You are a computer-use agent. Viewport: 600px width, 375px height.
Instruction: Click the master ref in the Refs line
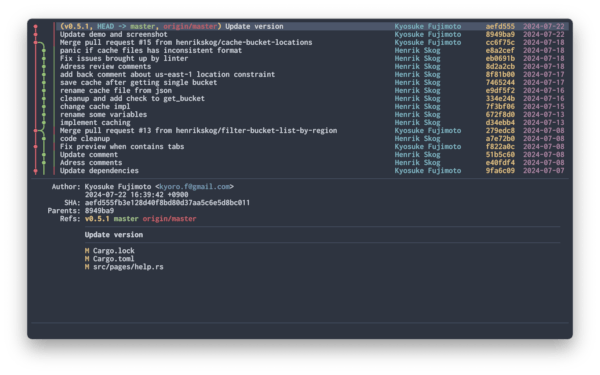coord(126,219)
